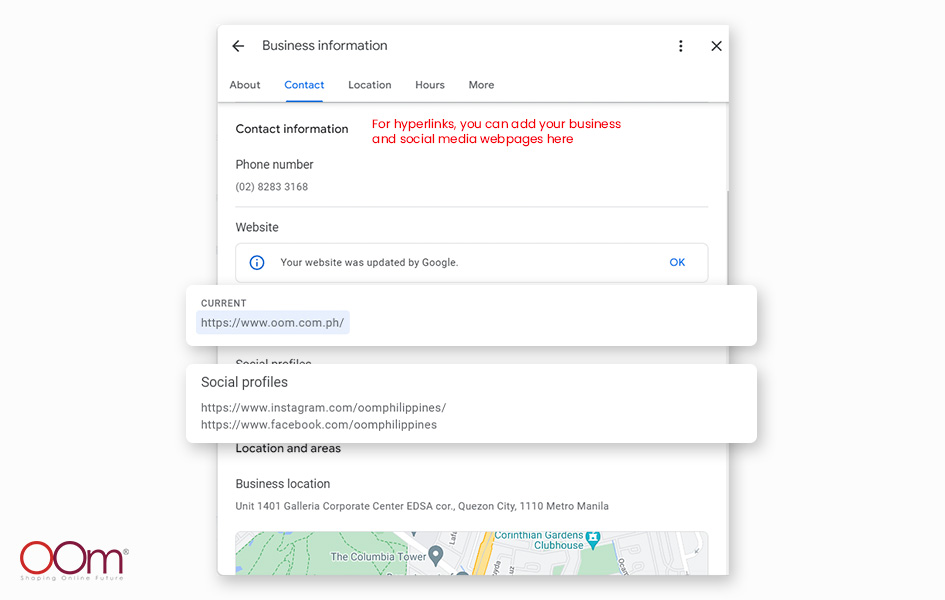Open the three-dot more options menu
Viewport: 945px width, 600px height.
[x=681, y=46]
